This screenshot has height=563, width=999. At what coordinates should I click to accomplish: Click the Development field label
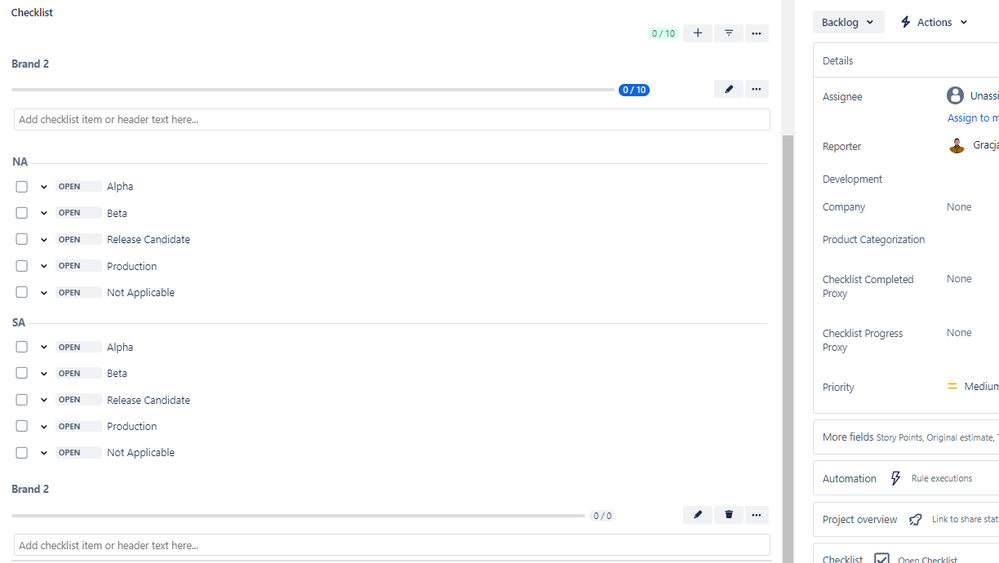coord(852,179)
